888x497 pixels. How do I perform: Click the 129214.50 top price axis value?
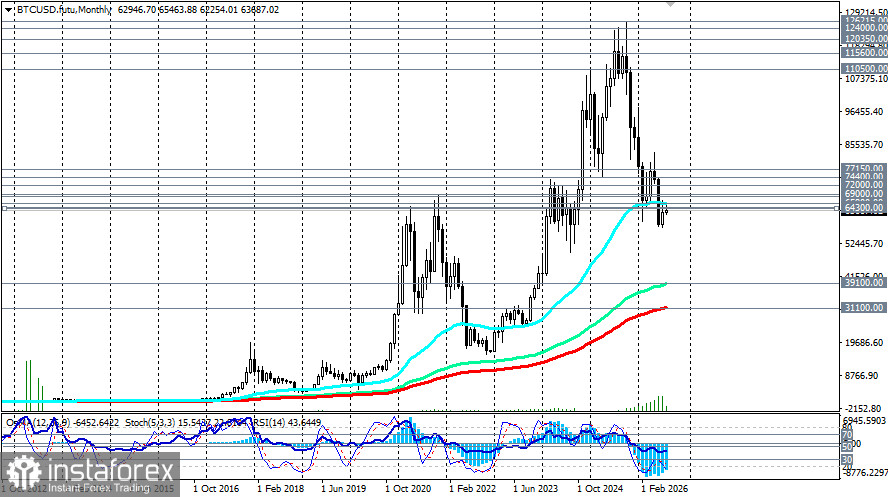click(866, 12)
